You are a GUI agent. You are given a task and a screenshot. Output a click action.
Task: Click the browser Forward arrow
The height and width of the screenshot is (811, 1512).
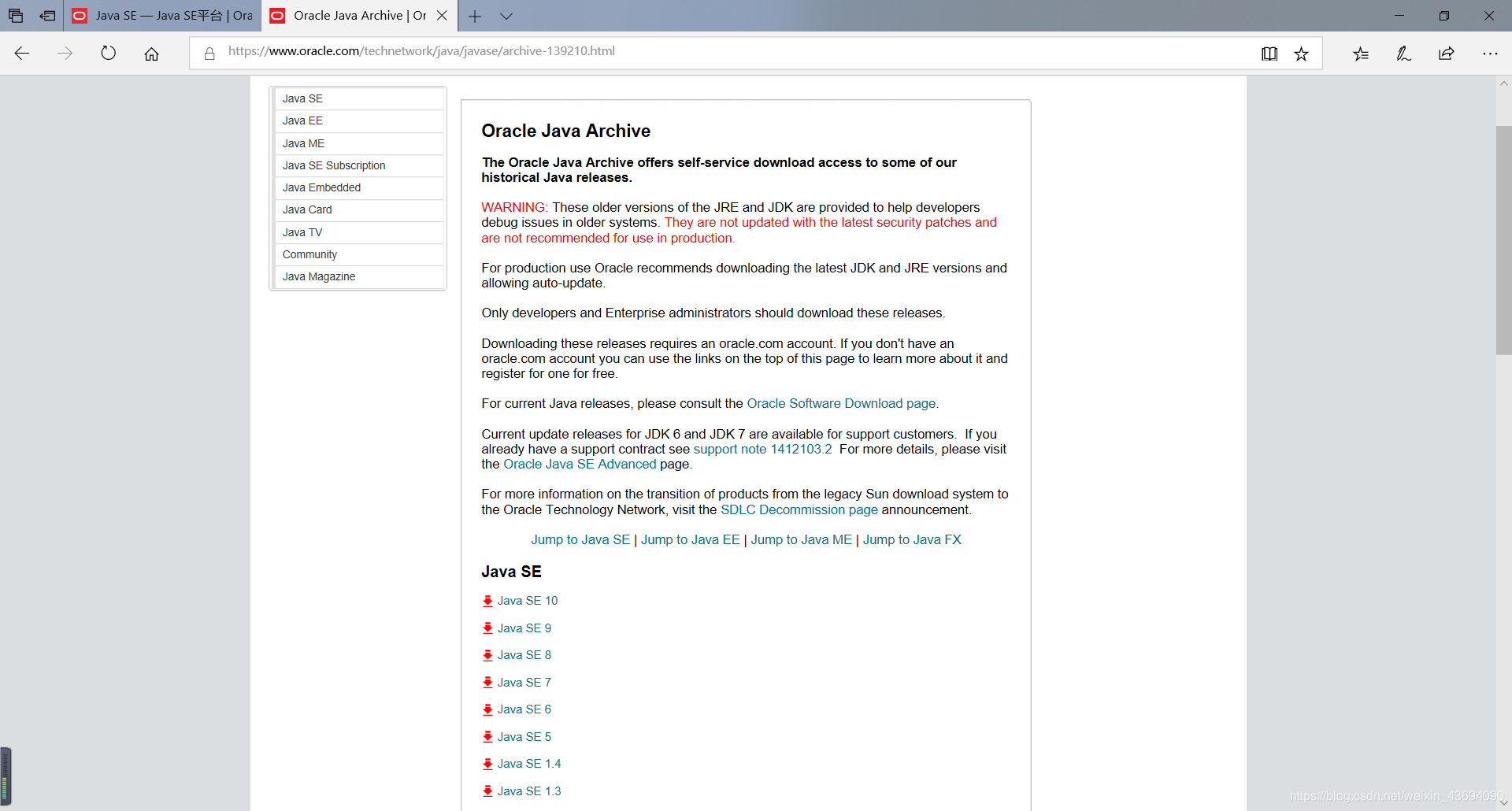pos(65,54)
